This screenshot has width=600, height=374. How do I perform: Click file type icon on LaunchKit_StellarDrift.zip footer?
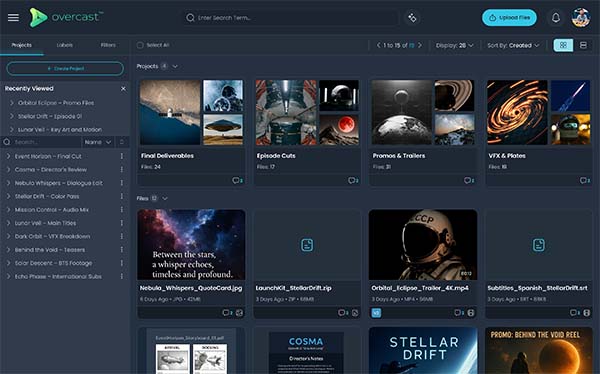click(x=355, y=313)
